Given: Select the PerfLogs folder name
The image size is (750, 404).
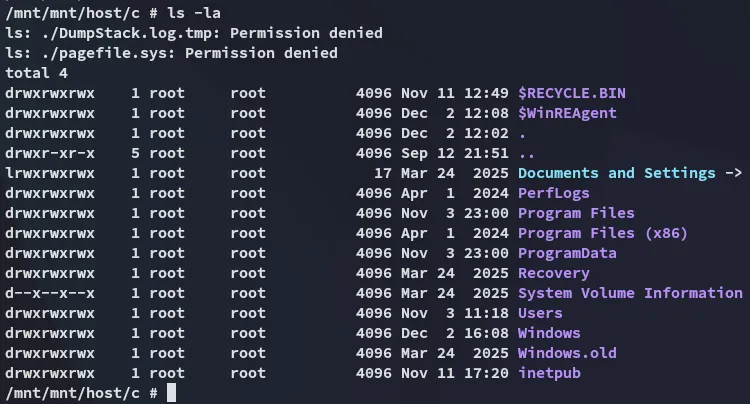Looking at the screenshot, I should click(553, 194).
